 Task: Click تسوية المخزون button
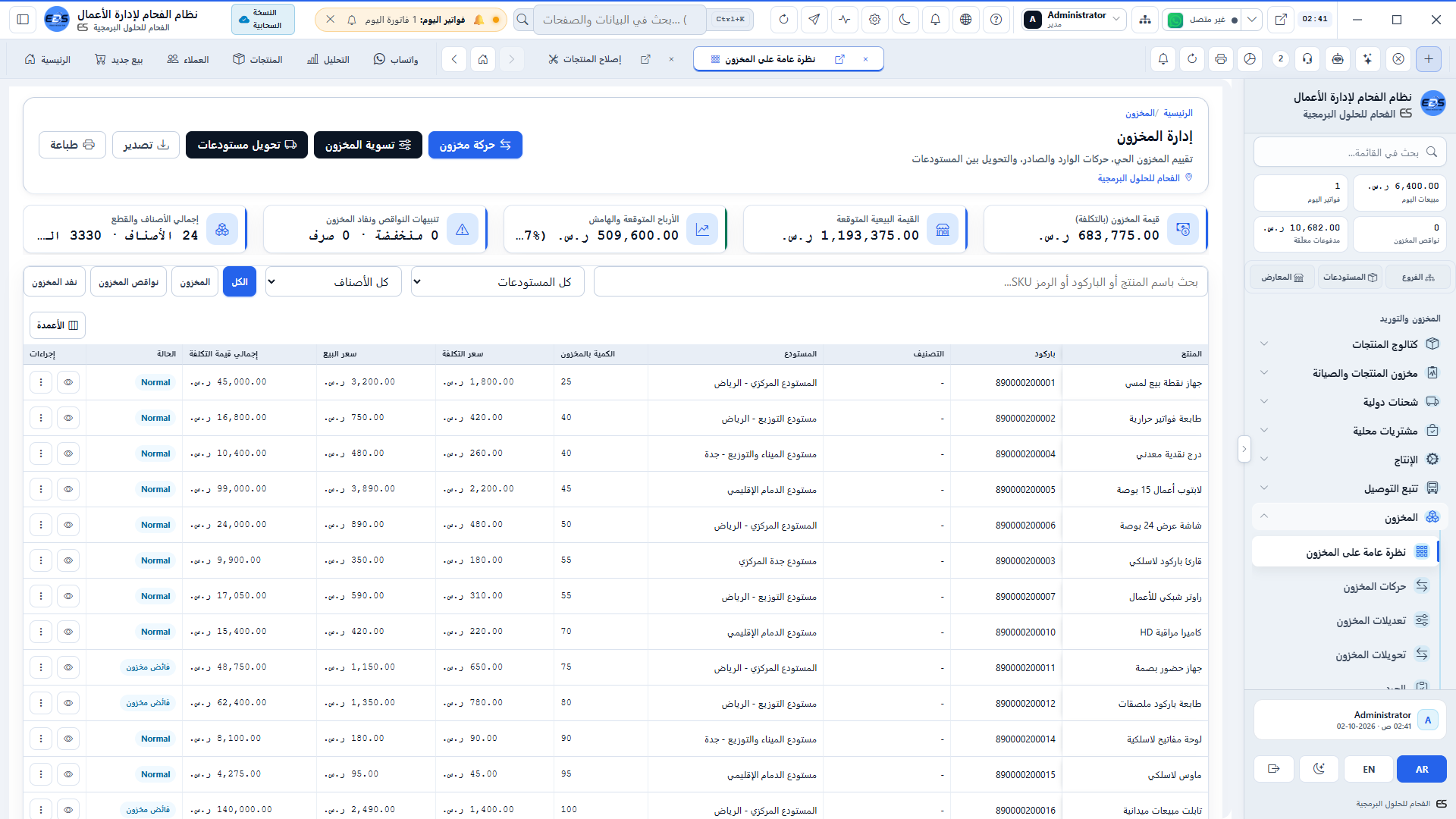368,145
